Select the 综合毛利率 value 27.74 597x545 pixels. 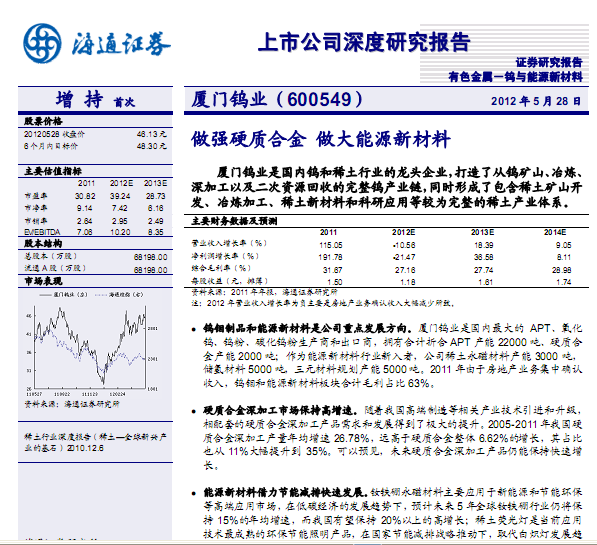(x=484, y=270)
